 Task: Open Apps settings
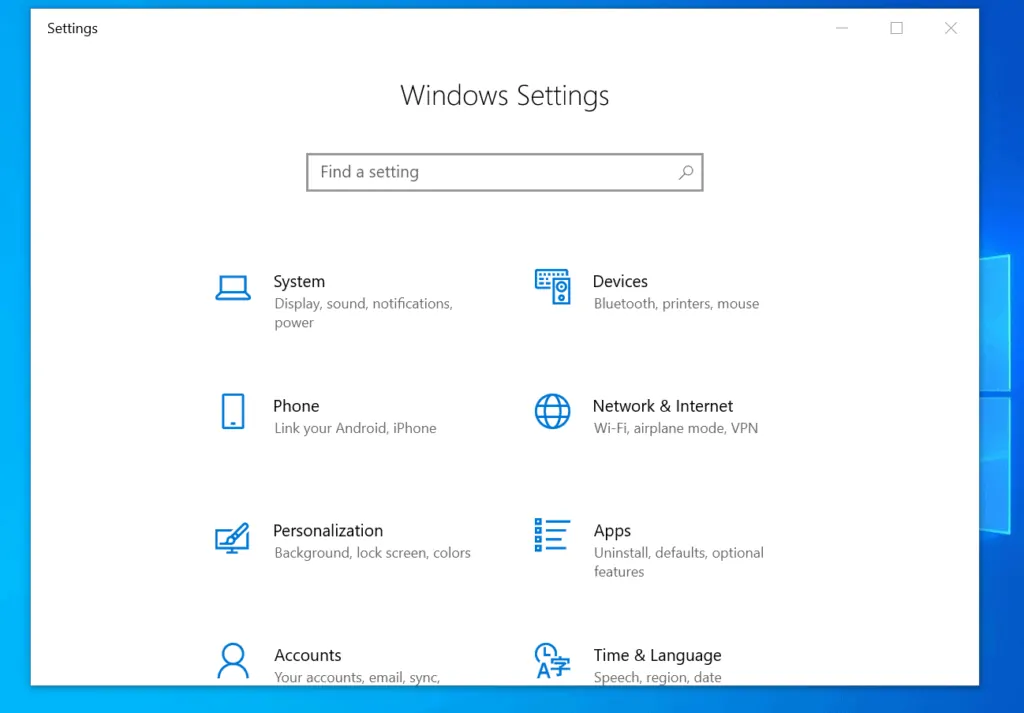pos(612,530)
